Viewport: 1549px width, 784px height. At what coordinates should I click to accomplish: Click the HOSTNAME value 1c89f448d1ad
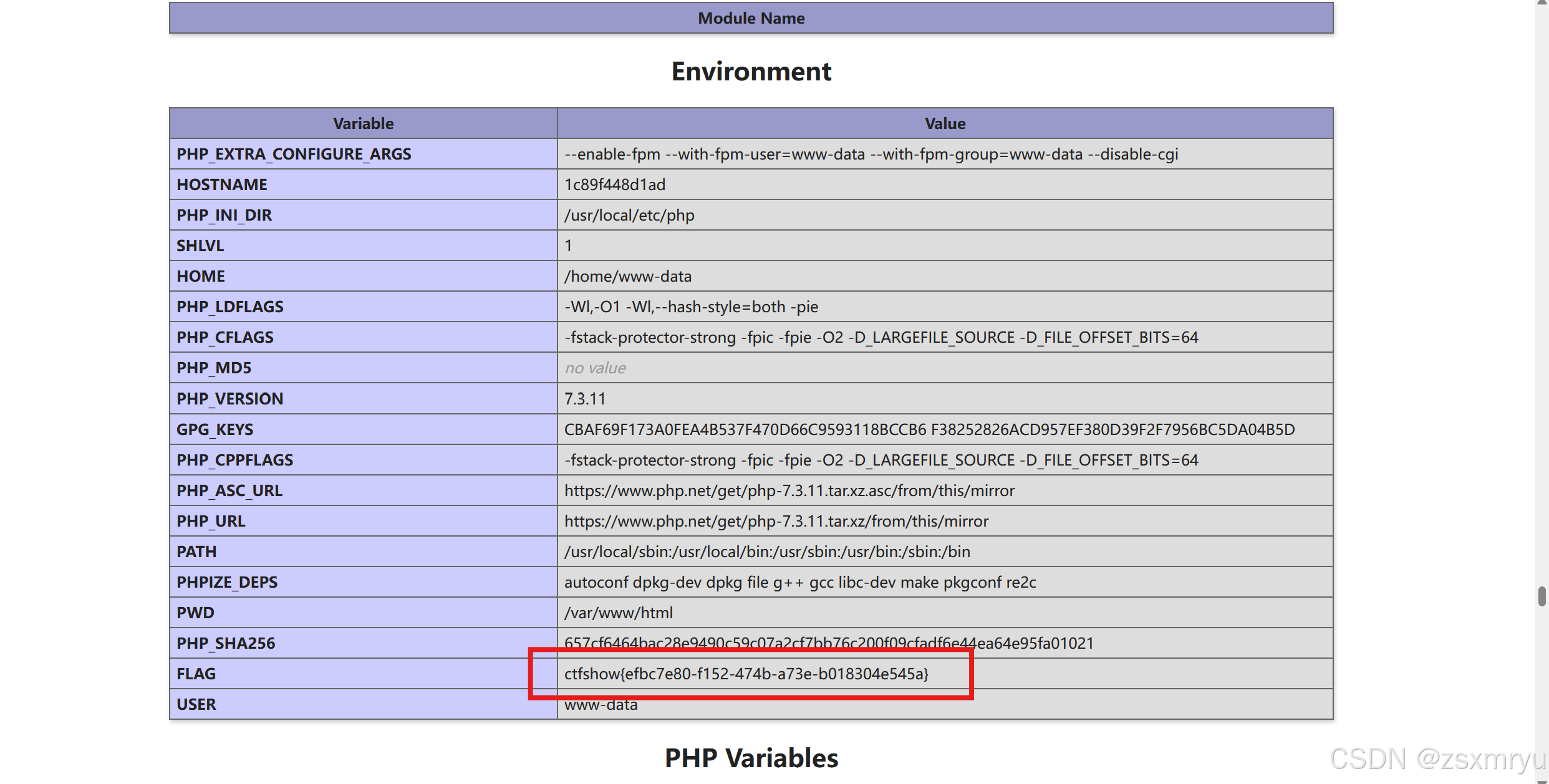point(615,184)
